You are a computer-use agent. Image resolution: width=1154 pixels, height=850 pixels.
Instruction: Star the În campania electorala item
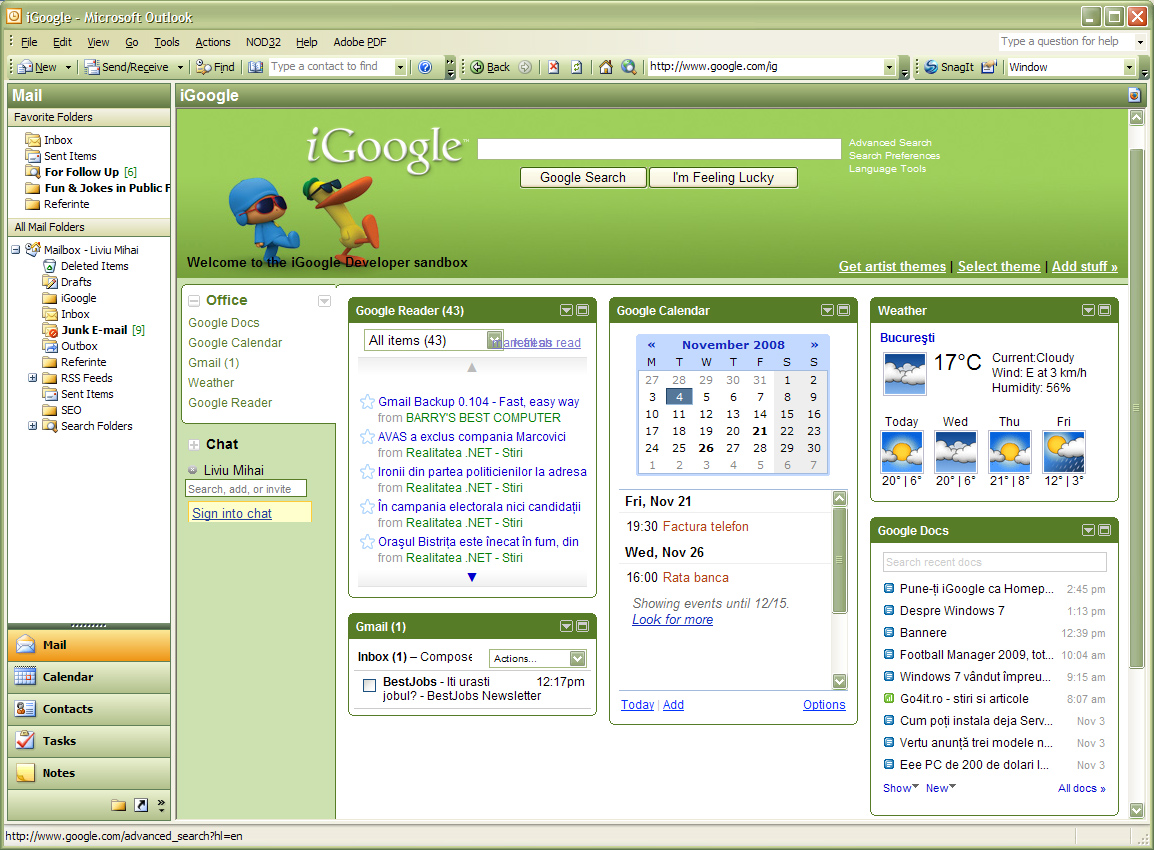(x=367, y=506)
